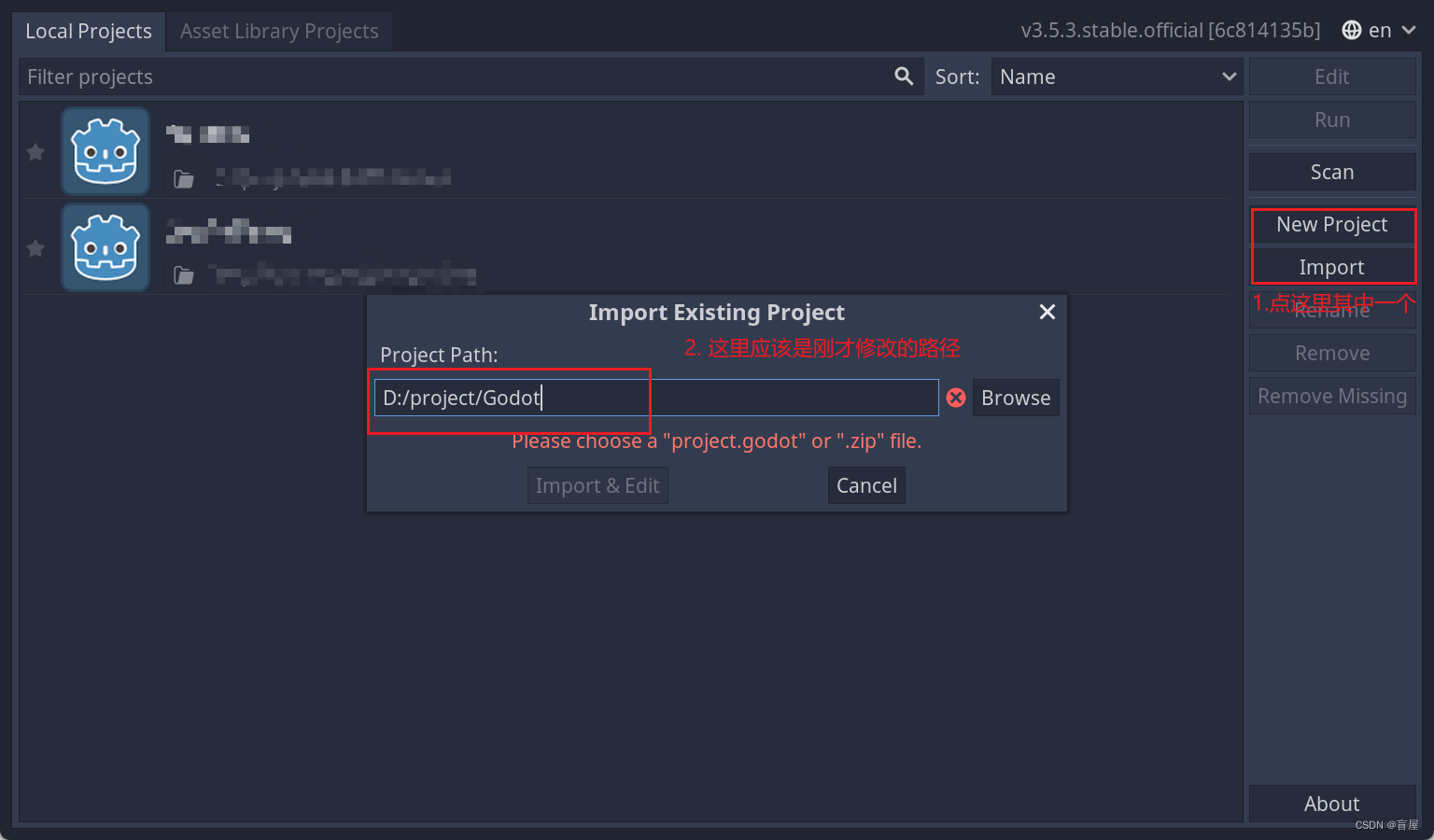Click the folder icon under the first project

(x=183, y=177)
